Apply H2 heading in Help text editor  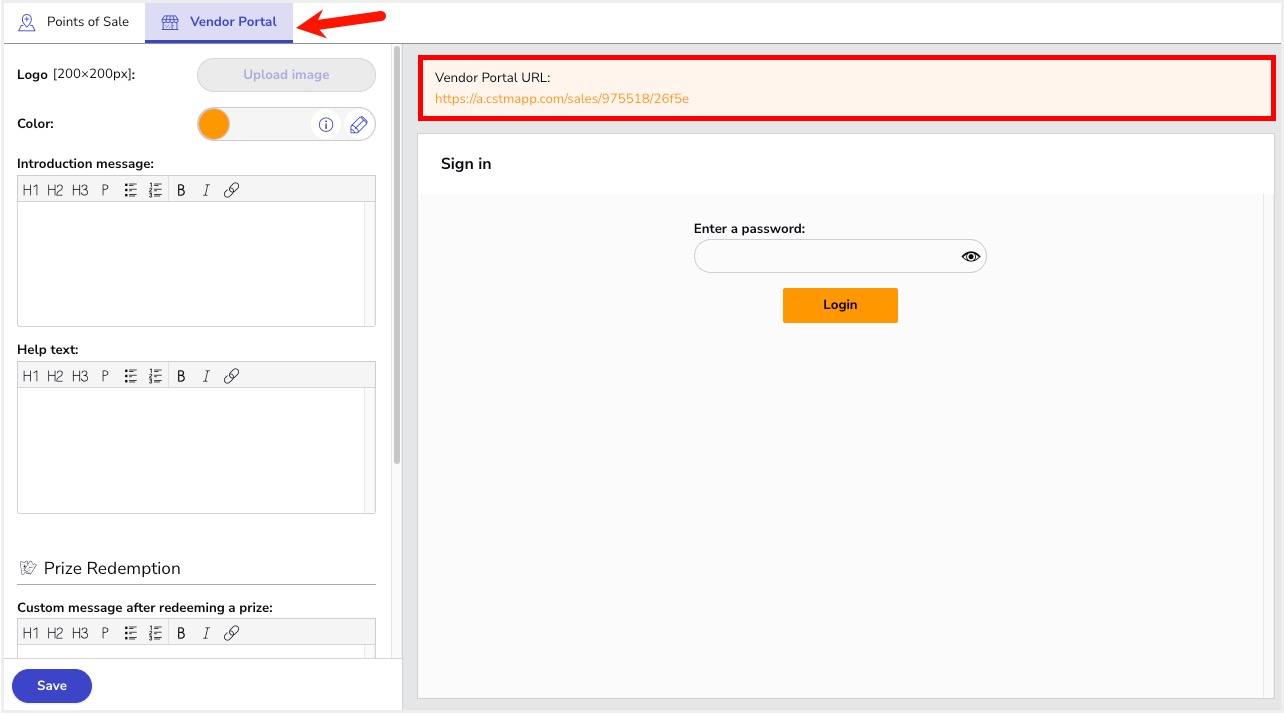tap(55, 376)
